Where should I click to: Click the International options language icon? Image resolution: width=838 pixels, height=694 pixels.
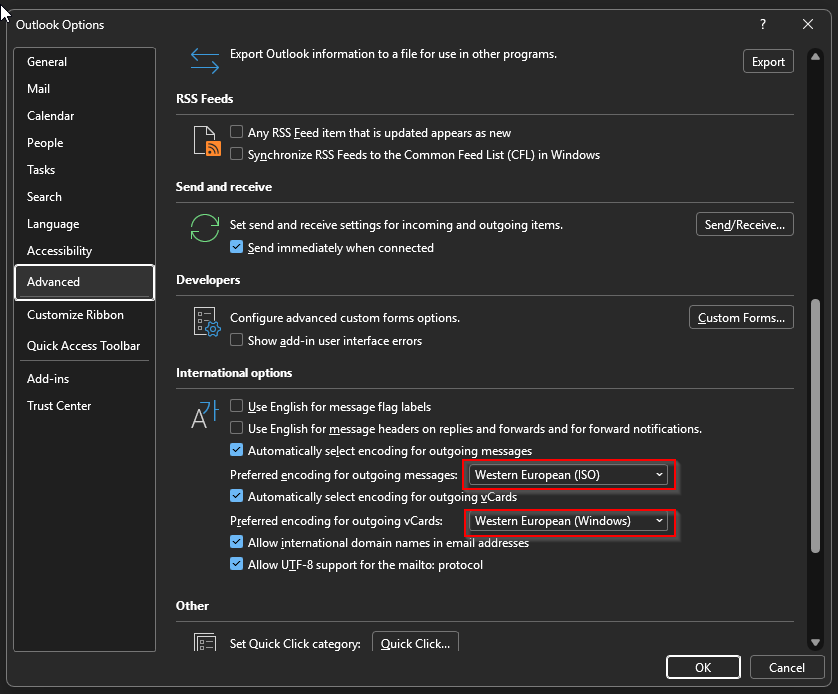coord(204,412)
